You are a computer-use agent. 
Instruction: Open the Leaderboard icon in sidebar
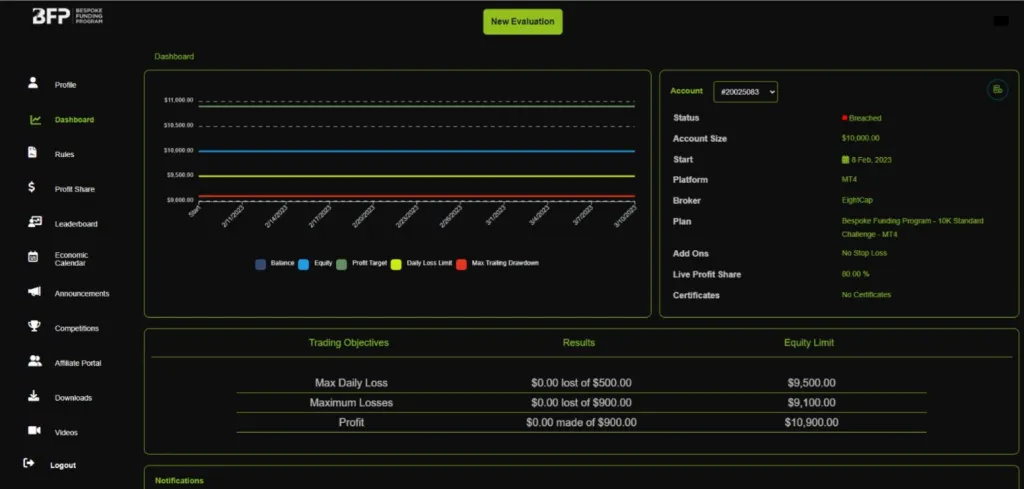coord(34,223)
